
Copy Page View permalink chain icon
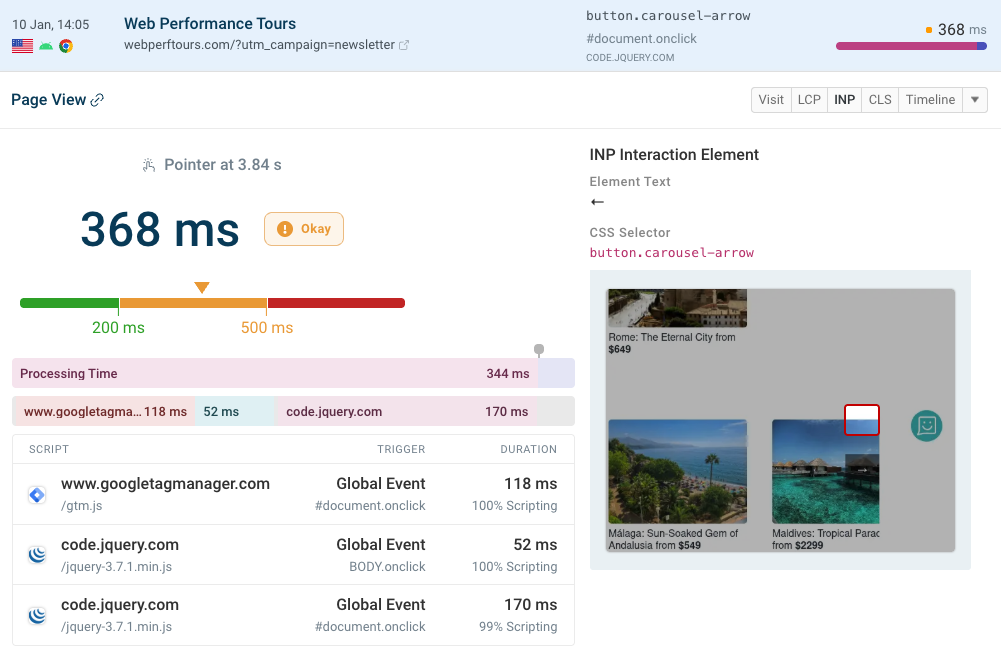[97, 100]
